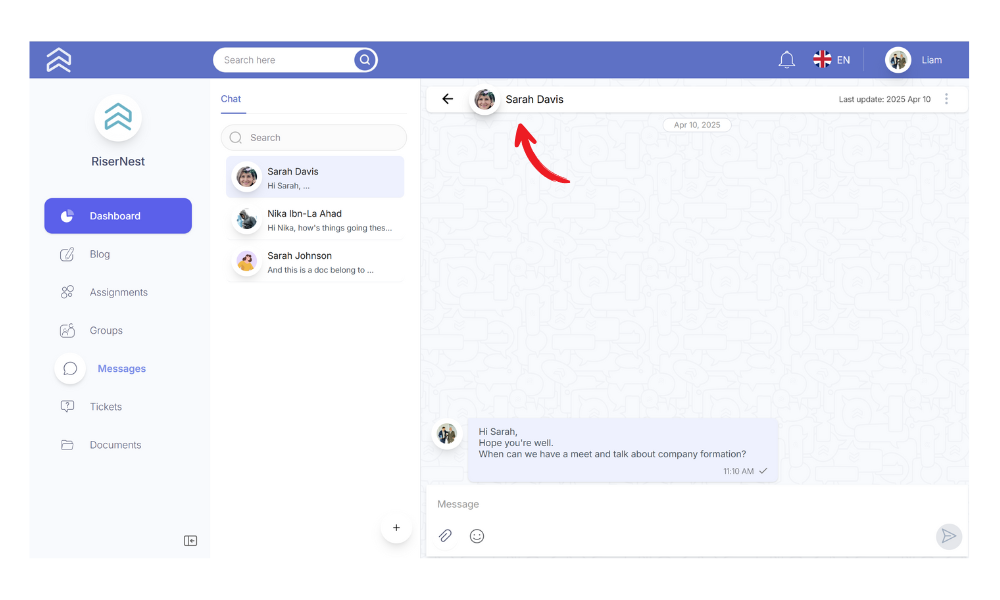Open the emoji picker smiley icon

(x=477, y=536)
